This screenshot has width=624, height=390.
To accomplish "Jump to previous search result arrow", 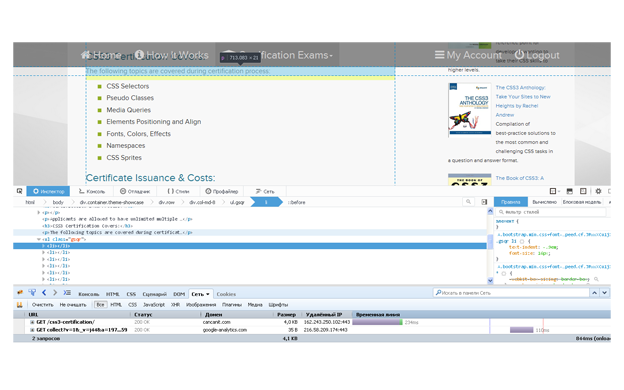I will [594, 293].
